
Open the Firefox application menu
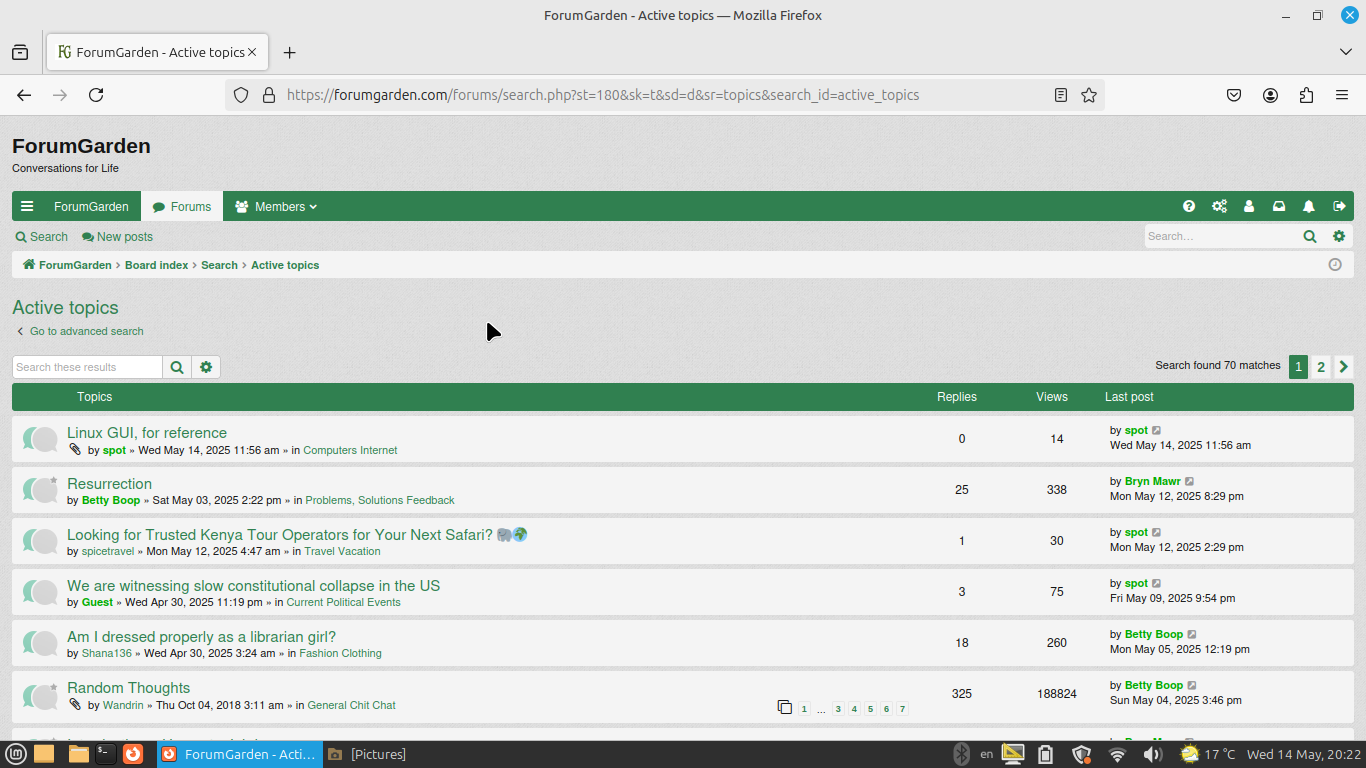pyautogui.click(x=1342, y=95)
